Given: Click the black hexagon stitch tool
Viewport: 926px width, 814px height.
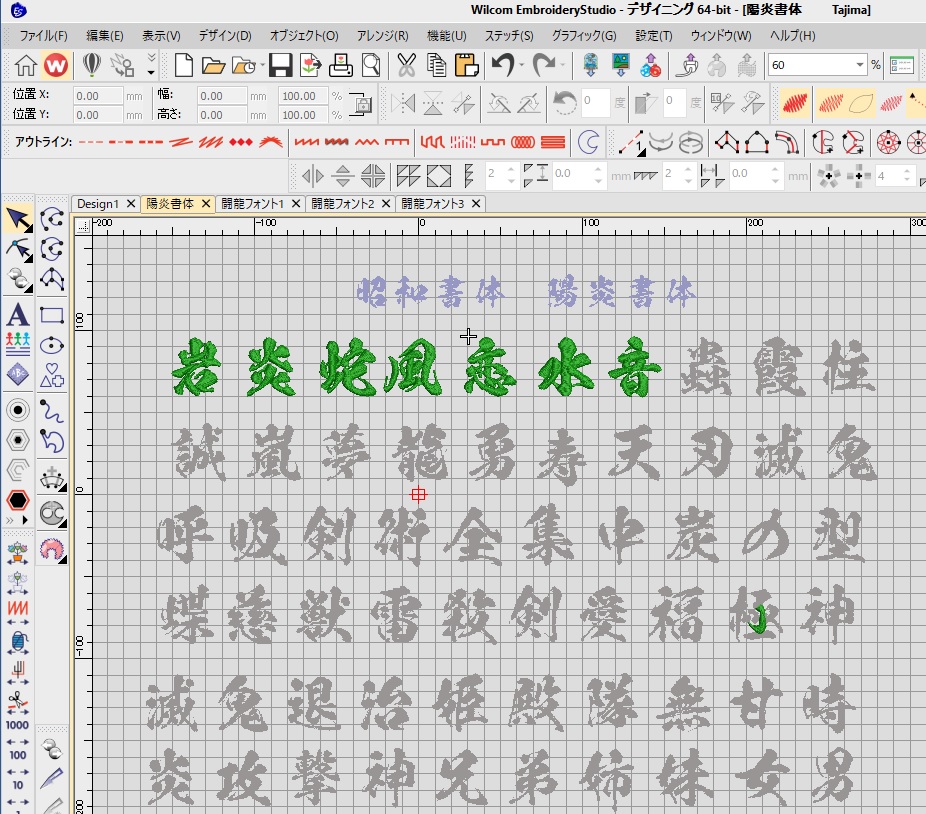Looking at the screenshot, I should pyautogui.click(x=18, y=500).
